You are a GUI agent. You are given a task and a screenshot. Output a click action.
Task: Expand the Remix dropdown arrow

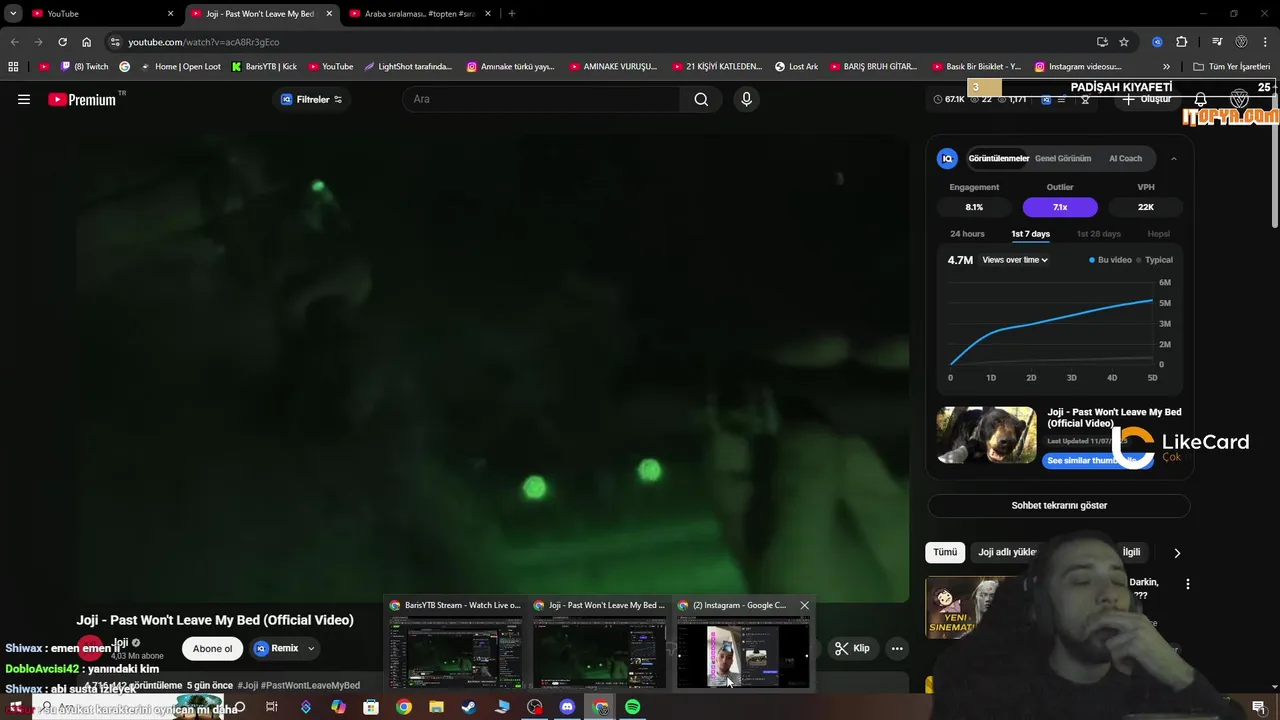coord(311,648)
